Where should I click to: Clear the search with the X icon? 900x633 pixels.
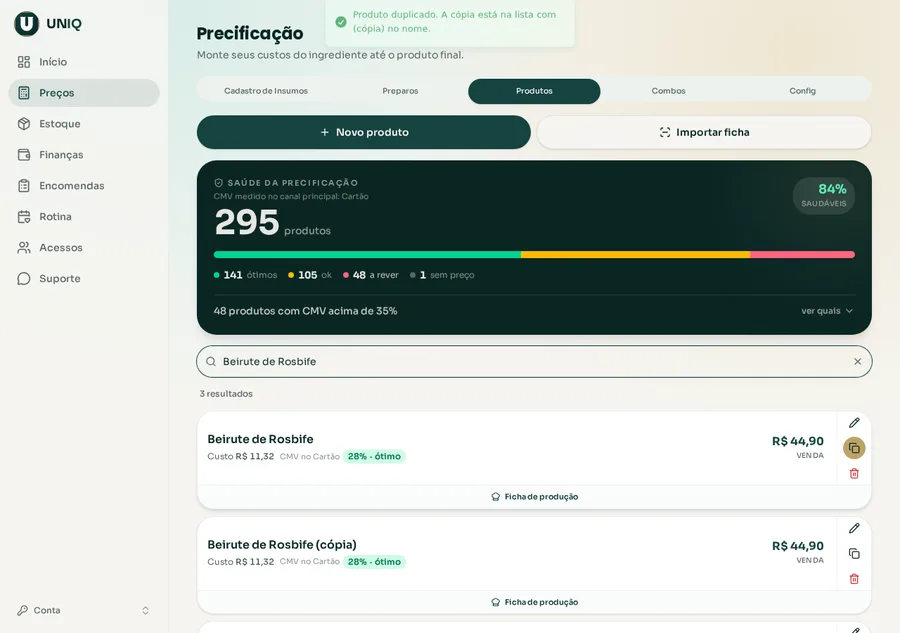coord(858,362)
